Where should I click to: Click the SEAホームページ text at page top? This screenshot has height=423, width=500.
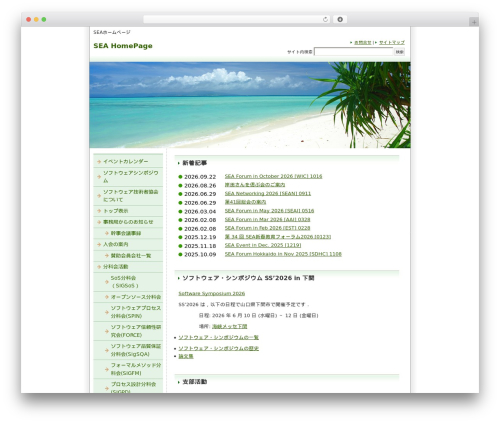coord(112,32)
